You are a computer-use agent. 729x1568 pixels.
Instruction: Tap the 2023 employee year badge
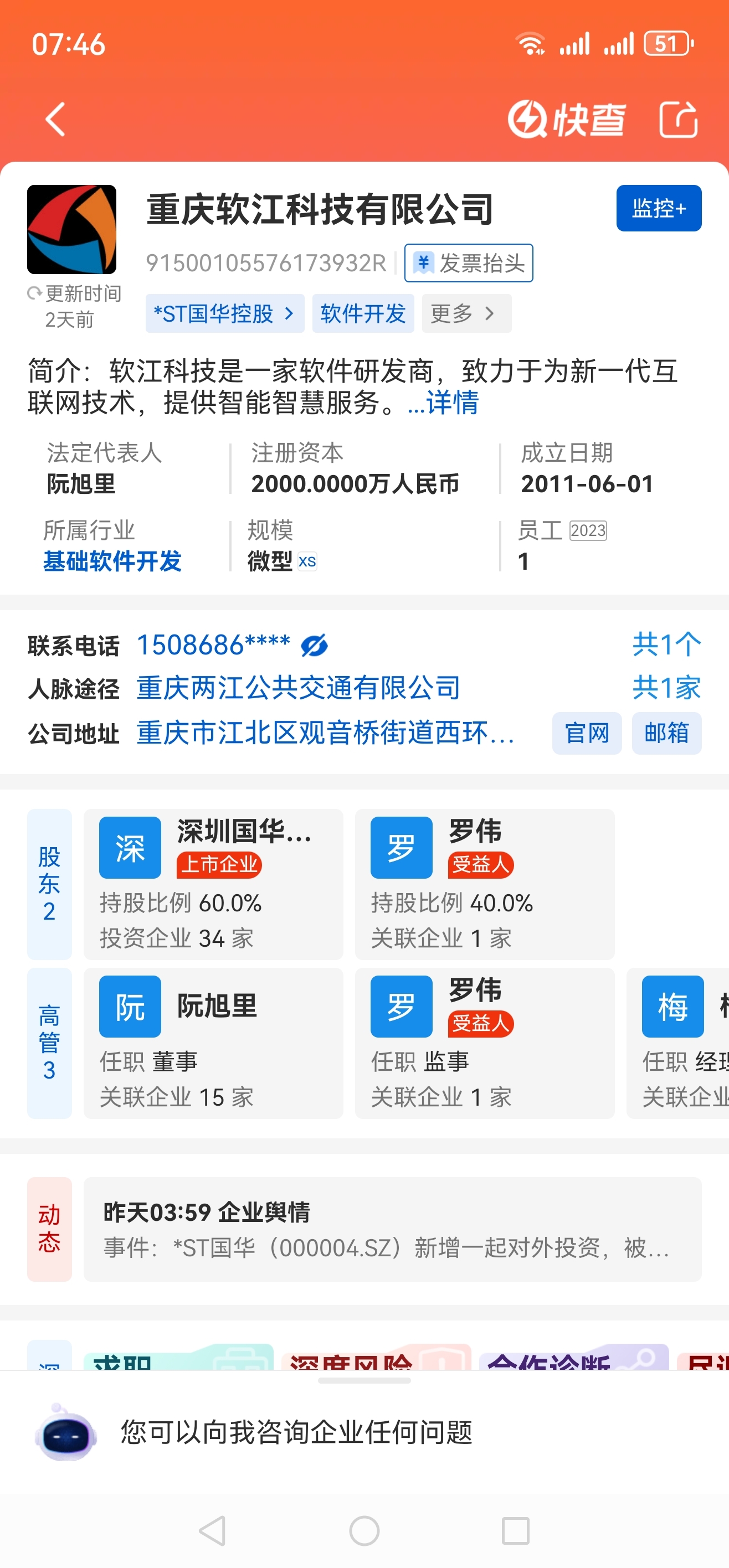588,531
